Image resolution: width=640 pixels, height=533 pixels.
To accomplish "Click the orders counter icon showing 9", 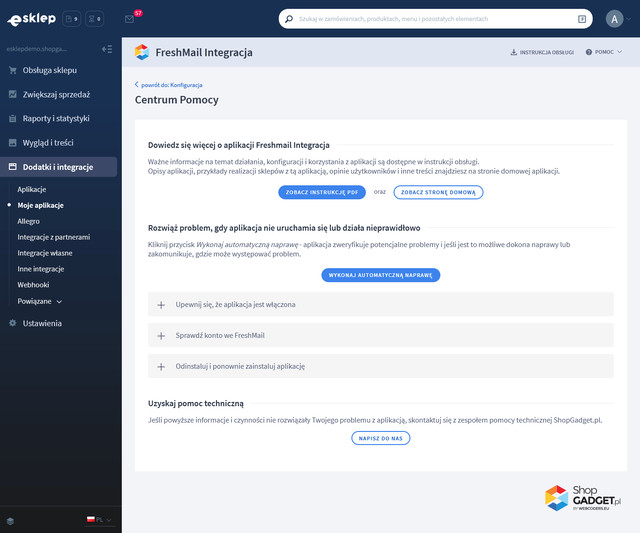I will pos(71,19).
